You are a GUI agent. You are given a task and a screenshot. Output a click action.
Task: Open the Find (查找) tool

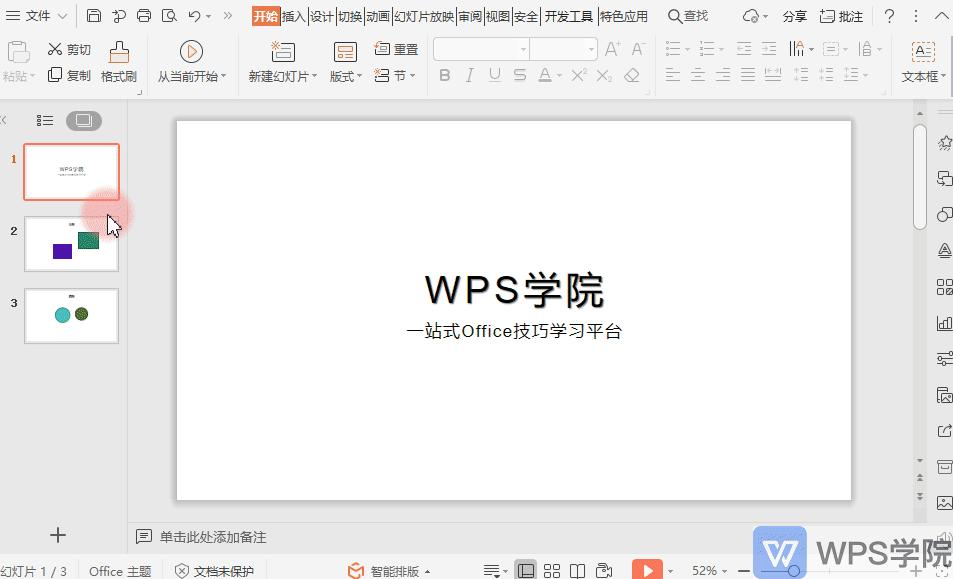point(687,16)
